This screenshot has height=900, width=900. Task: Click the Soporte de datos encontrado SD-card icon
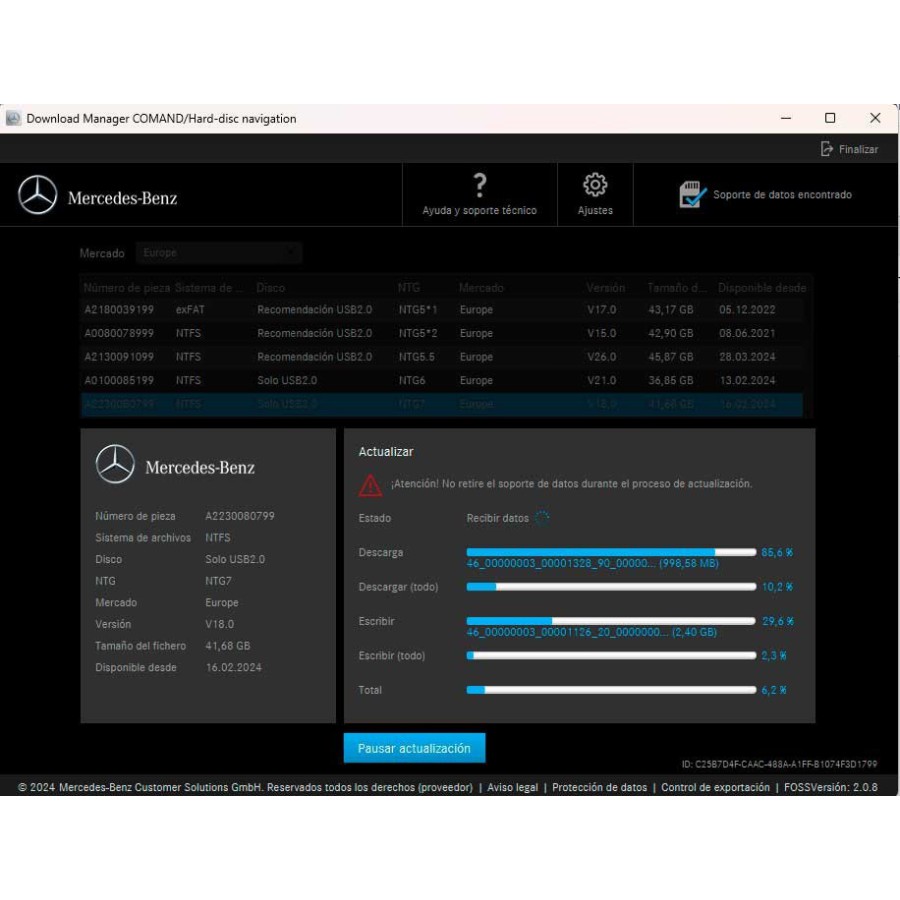coord(693,192)
